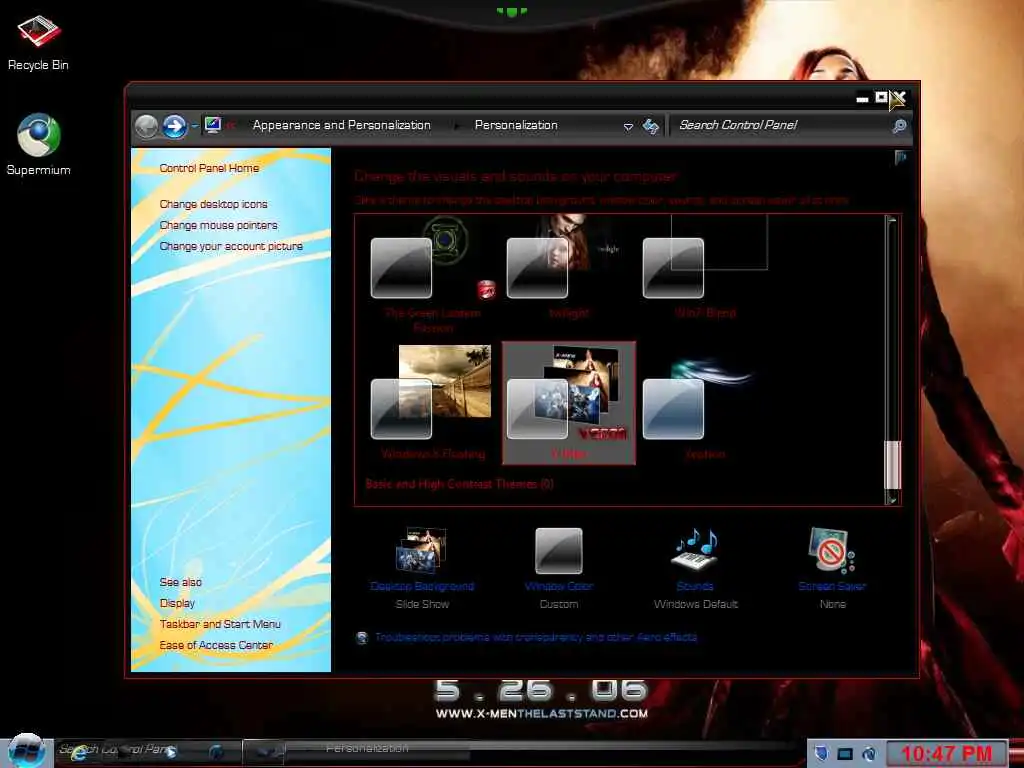Open the Display link under See also

177,603
